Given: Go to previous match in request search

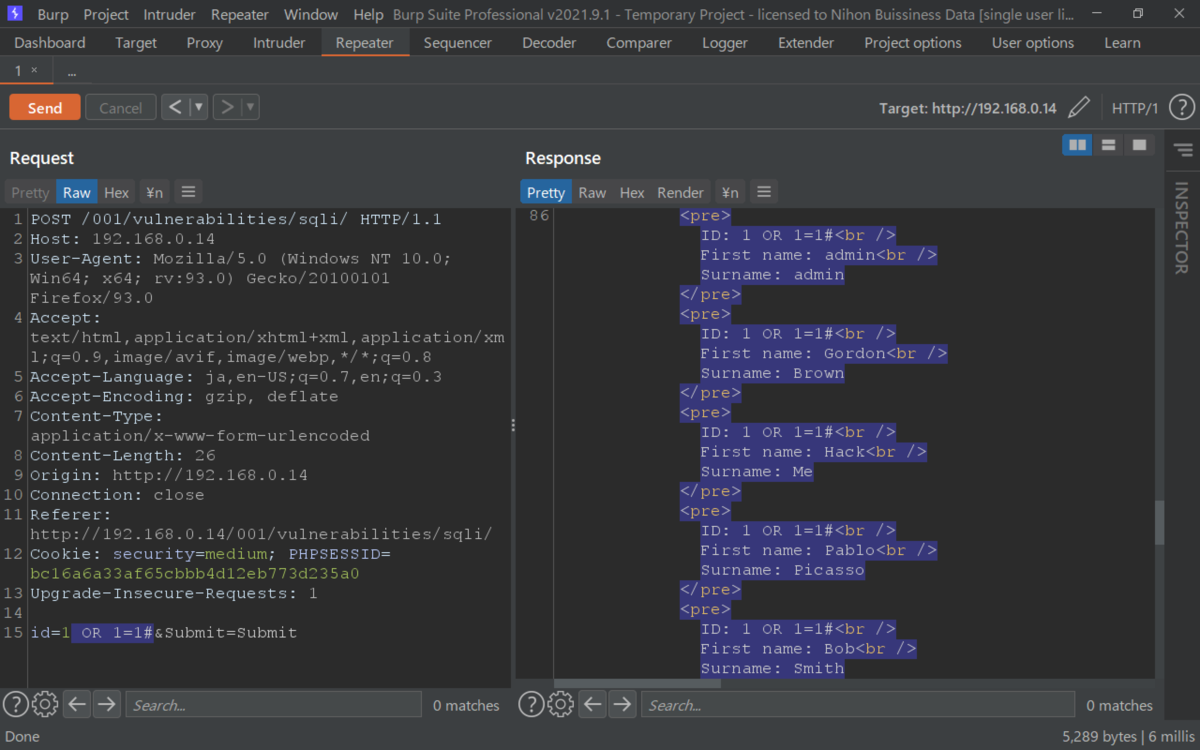Looking at the screenshot, I should [78, 704].
